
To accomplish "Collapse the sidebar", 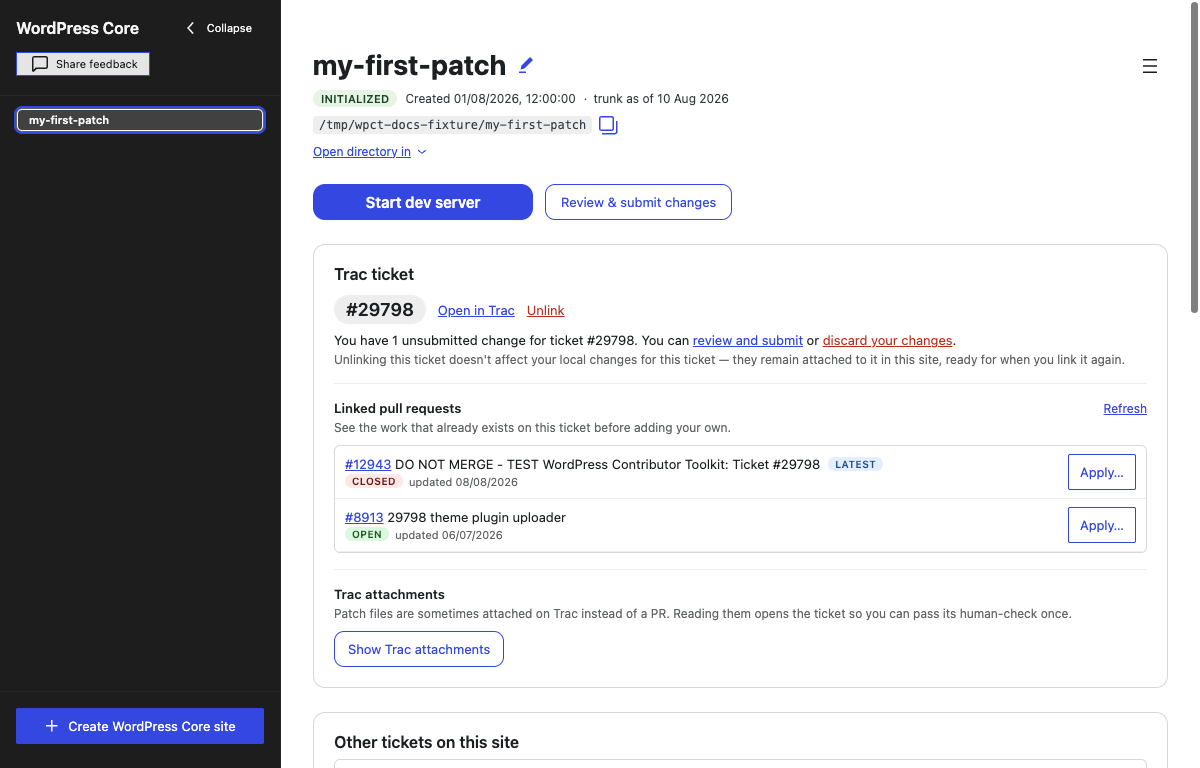I will [x=219, y=28].
